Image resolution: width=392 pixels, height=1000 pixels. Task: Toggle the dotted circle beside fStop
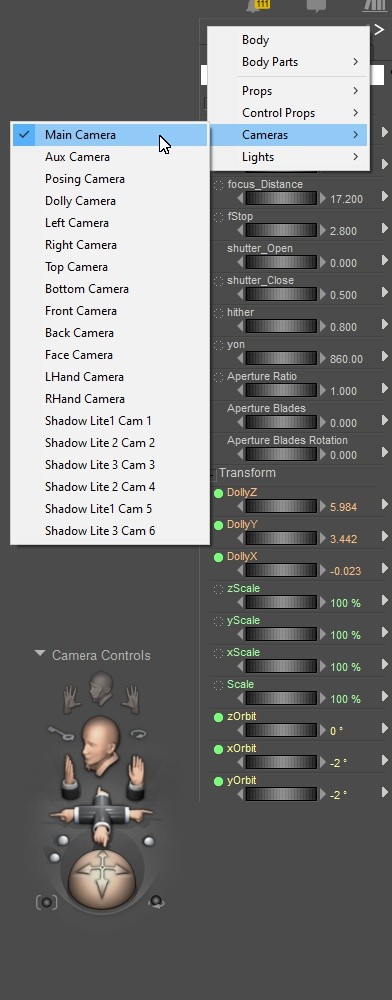(219, 217)
